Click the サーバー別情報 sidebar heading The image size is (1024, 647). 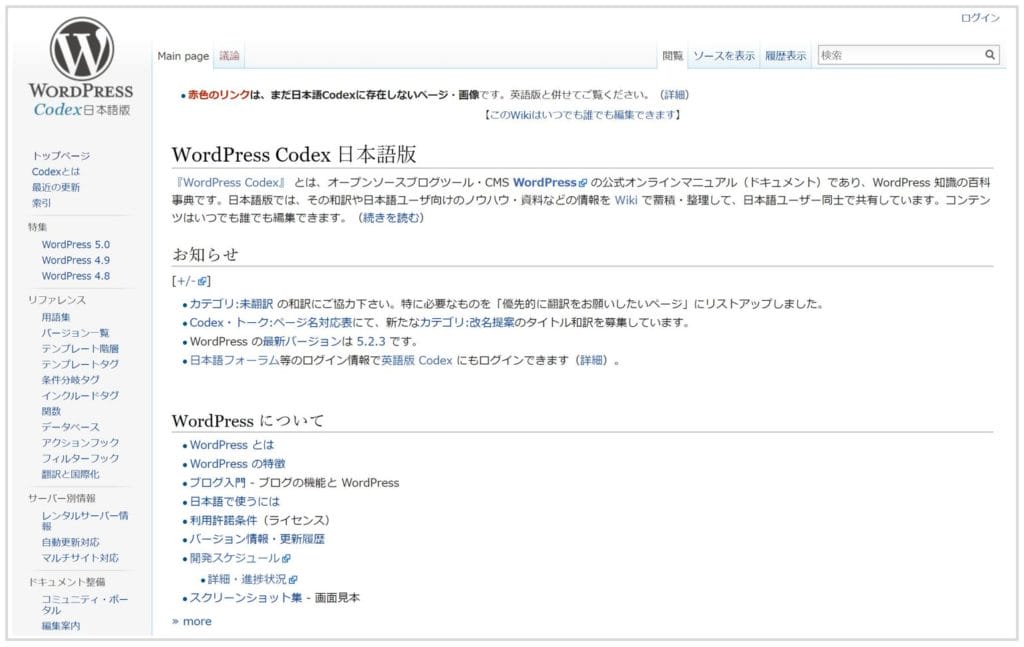(61, 498)
